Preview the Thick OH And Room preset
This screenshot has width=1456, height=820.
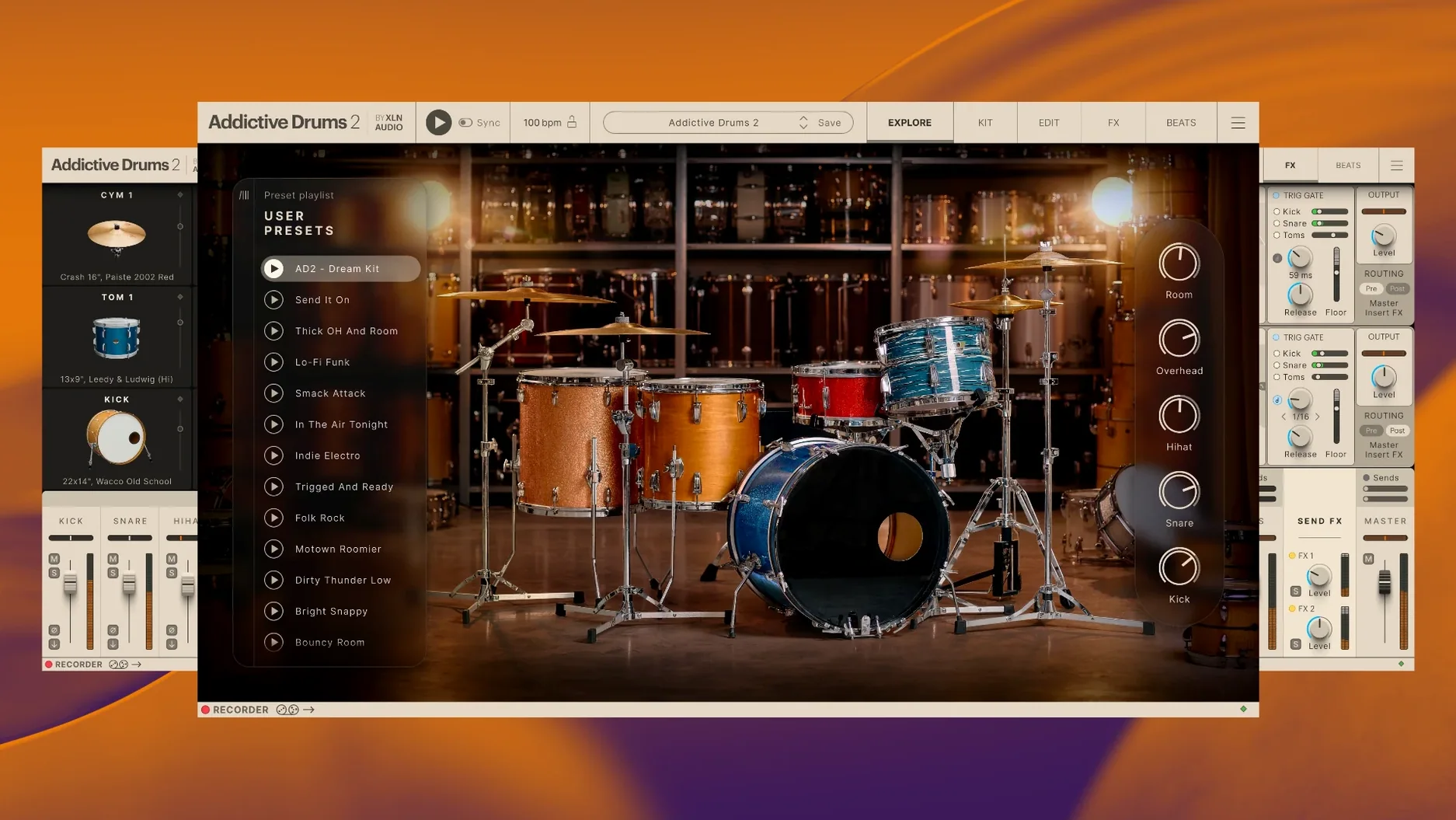click(273, 331)
